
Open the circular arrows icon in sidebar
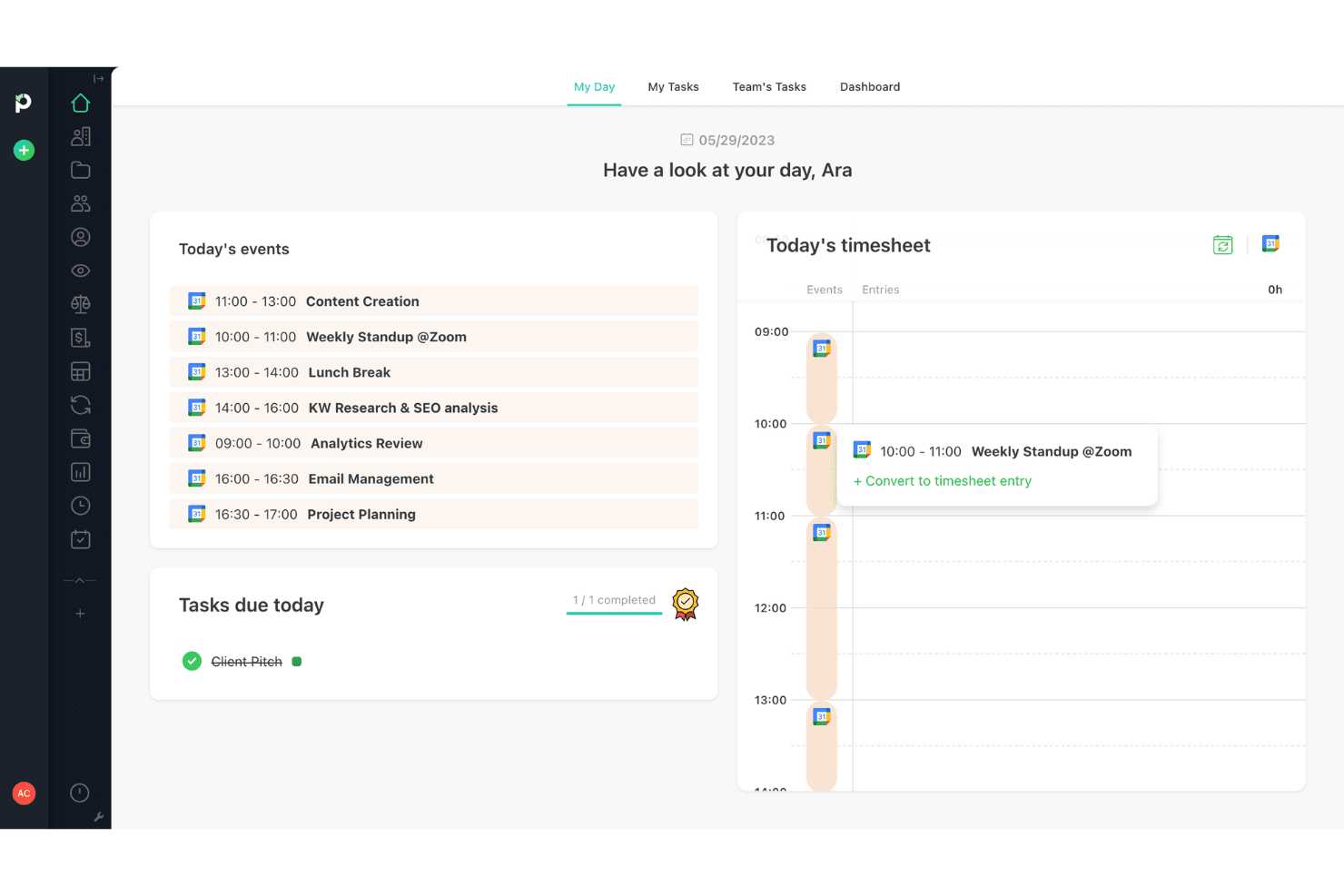(81, 405)
